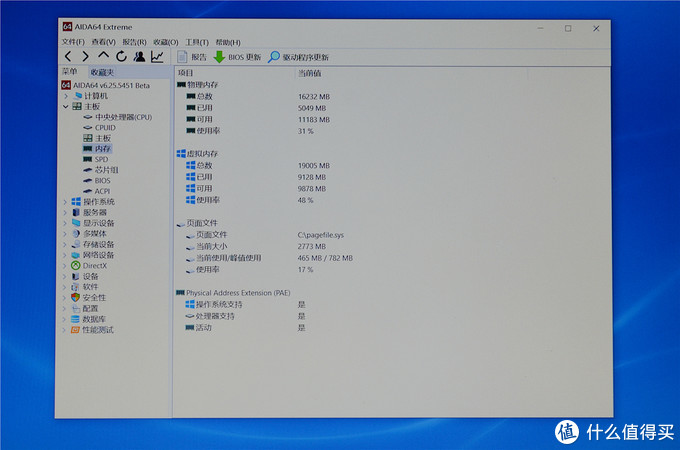Open the 工具(T) menu
This screenshot has width=680, height=450.
(x=197, y=42)
